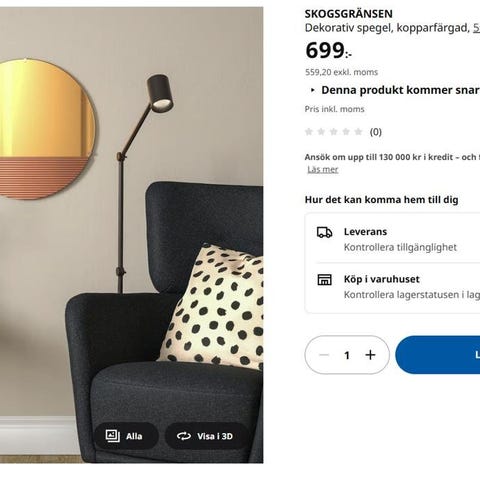
Task: Click the first rating star
Action: coord(309,132)
